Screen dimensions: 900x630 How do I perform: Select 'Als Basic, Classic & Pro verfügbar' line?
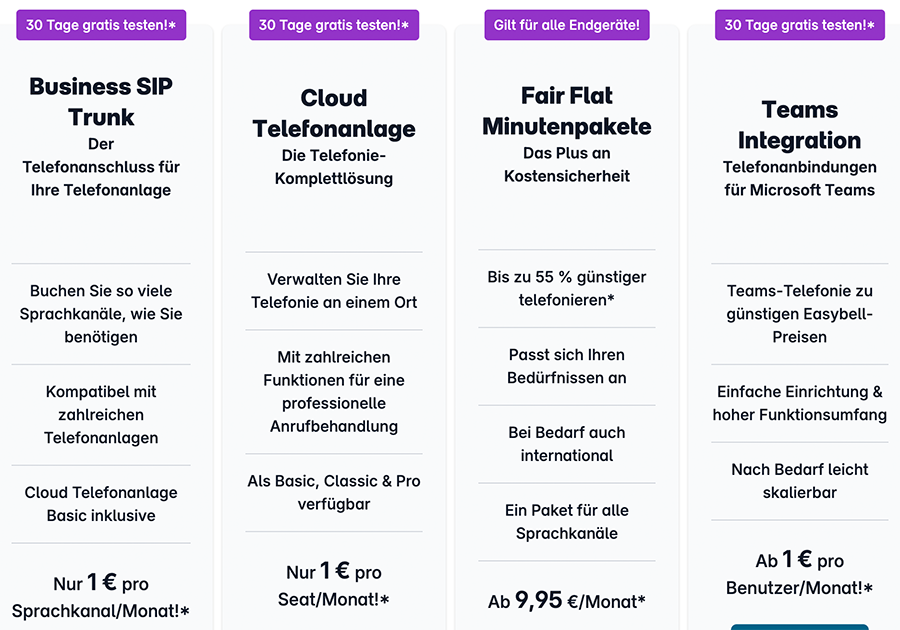click(x=333, y=492)
